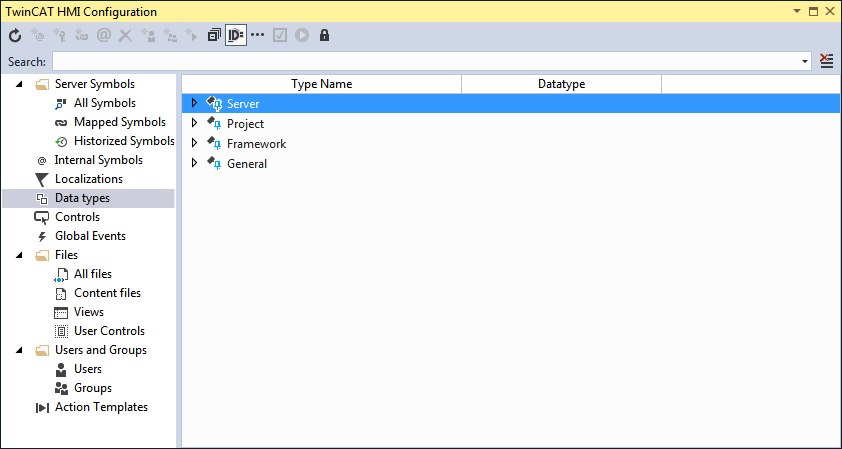Click the refresh icon in the toolbar

[15, 36]
